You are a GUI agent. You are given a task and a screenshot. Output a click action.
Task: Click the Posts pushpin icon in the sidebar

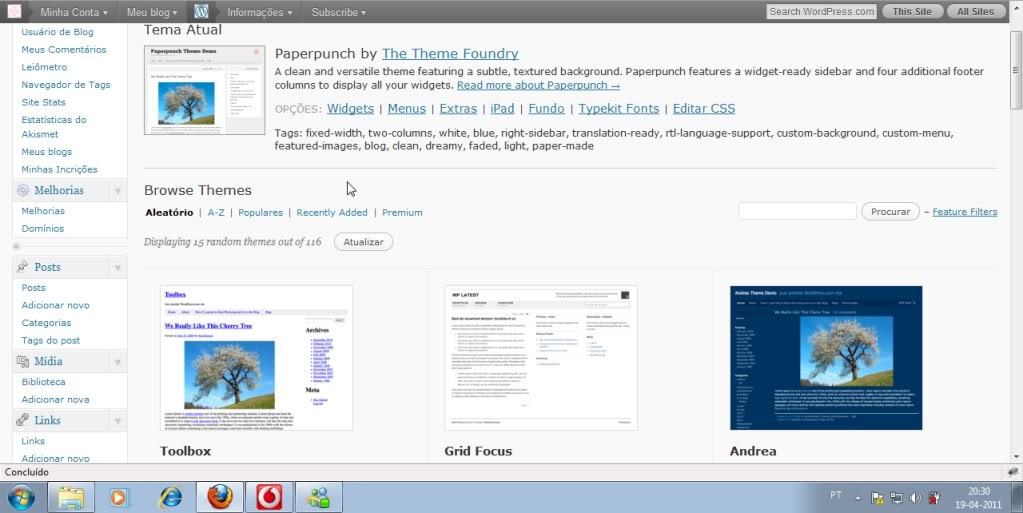coord(21,267)
